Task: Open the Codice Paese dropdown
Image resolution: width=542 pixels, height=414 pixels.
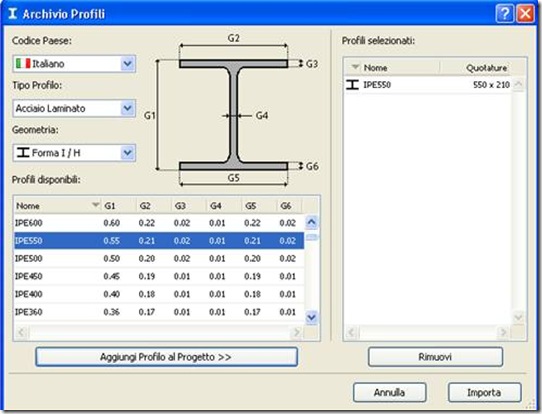Action: 127,64
